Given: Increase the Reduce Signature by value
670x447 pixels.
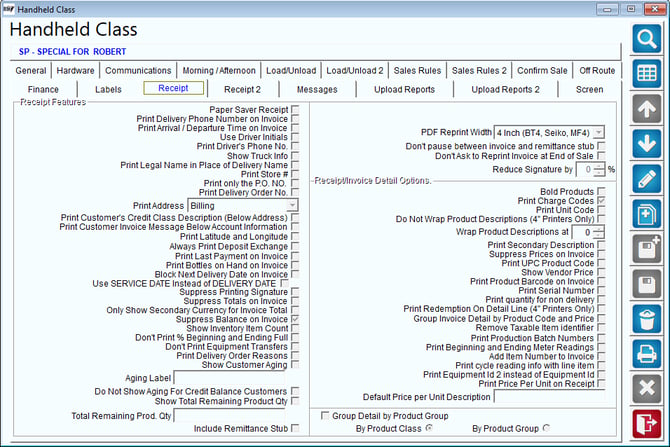Looking at the screenshot, I should click(x=600, y=166).
